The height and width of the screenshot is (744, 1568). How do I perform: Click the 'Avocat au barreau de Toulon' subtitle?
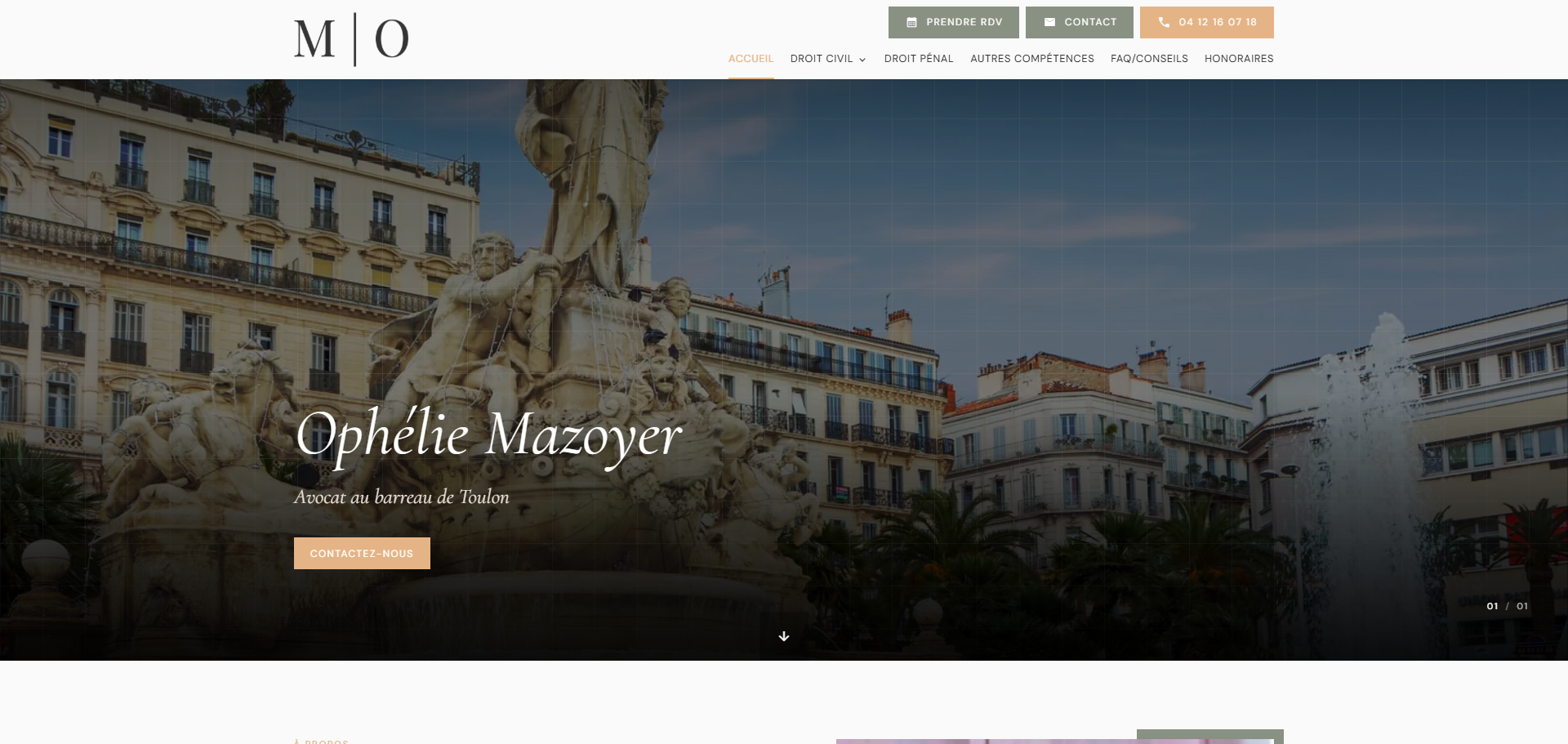tap(402, 497)
